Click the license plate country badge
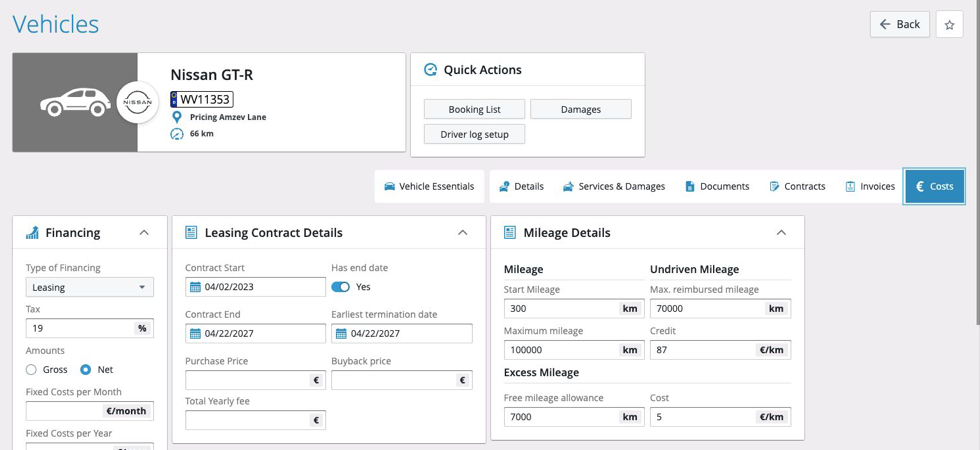Viewport: 980px width, 450px height. click(174, 99)
